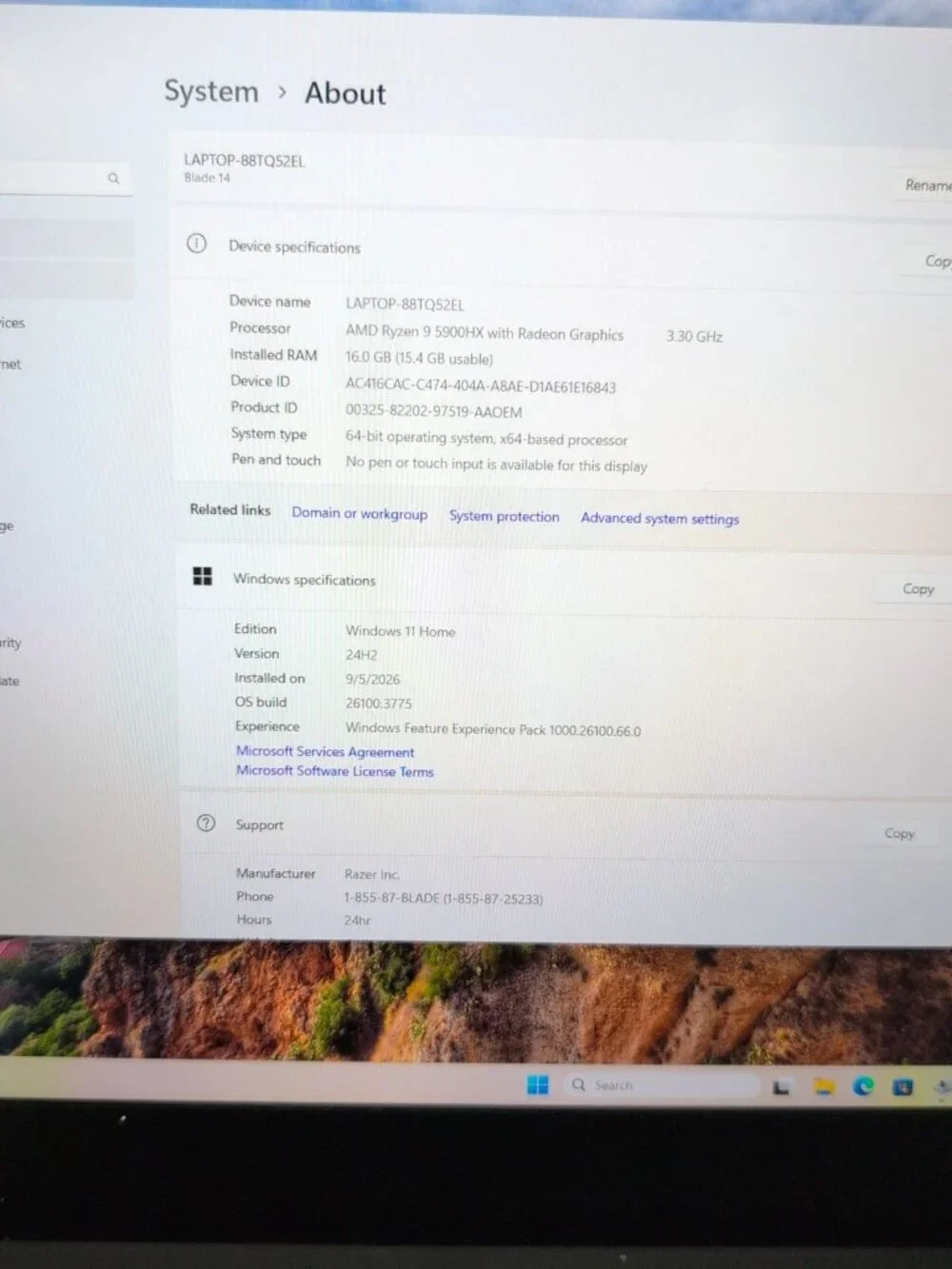Click the Windows logo beside Windows specifications
Screen dimensions: 952x1269
pos(202,576)
